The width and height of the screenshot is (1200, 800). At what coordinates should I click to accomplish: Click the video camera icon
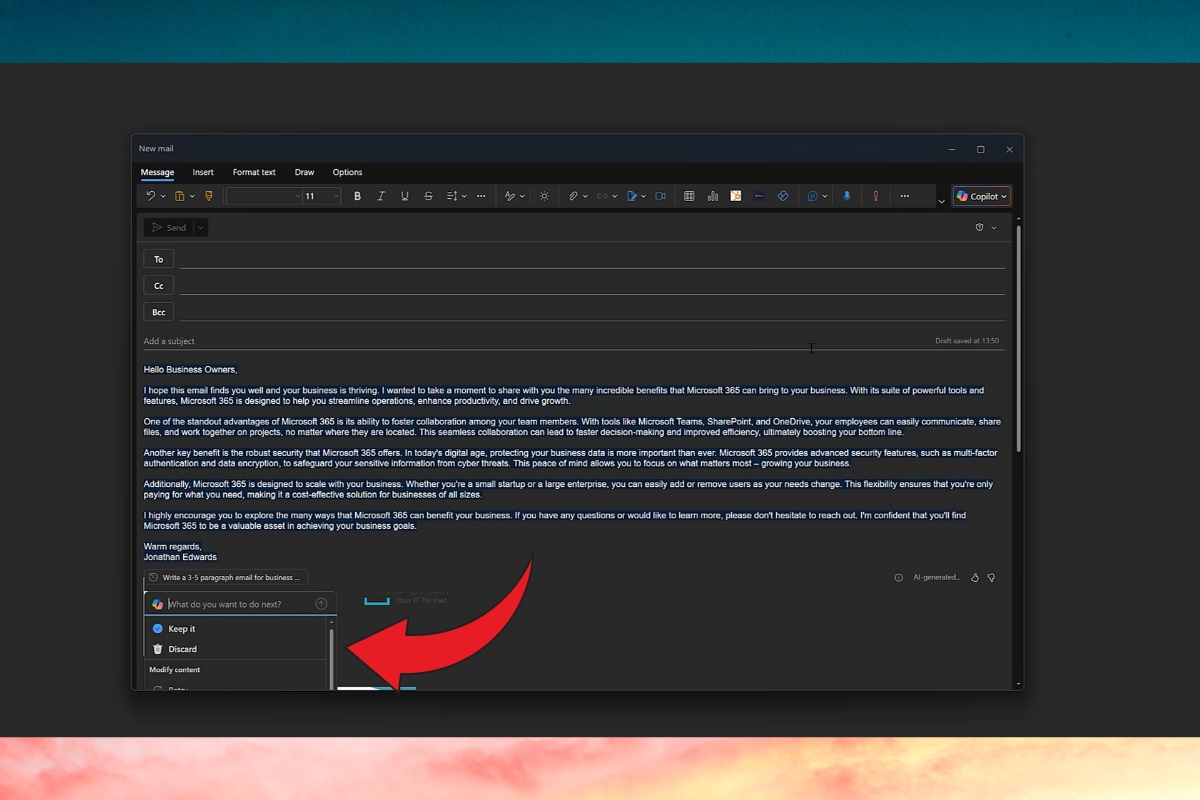tap(661, 196)
